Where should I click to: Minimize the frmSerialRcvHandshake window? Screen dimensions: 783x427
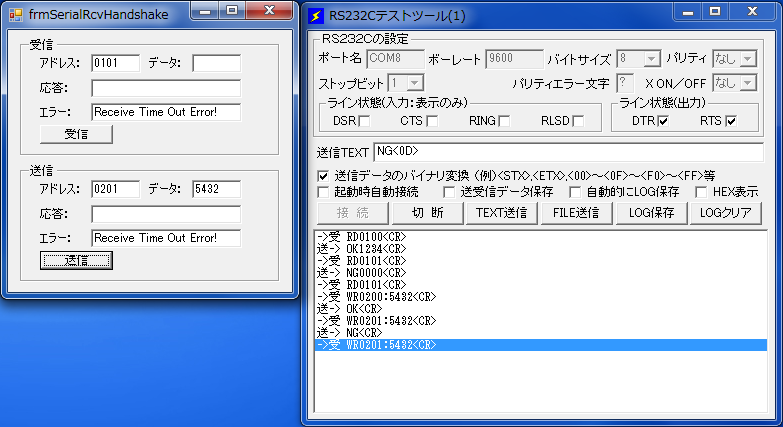pyautogui.click(x=205, y=11)
